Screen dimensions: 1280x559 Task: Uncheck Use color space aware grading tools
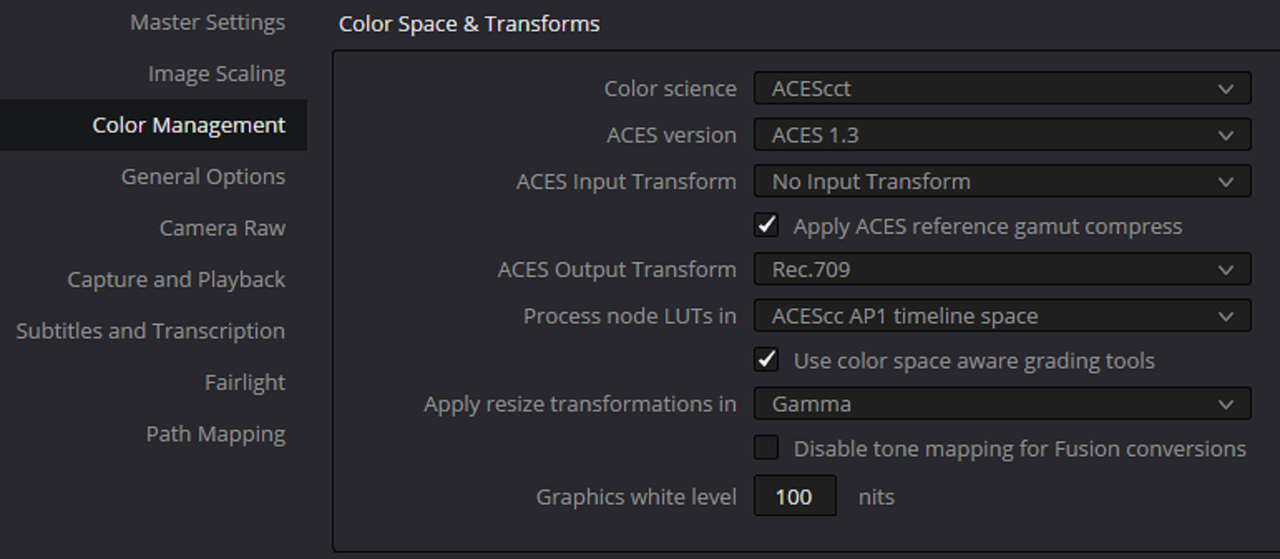click(767, 360)
